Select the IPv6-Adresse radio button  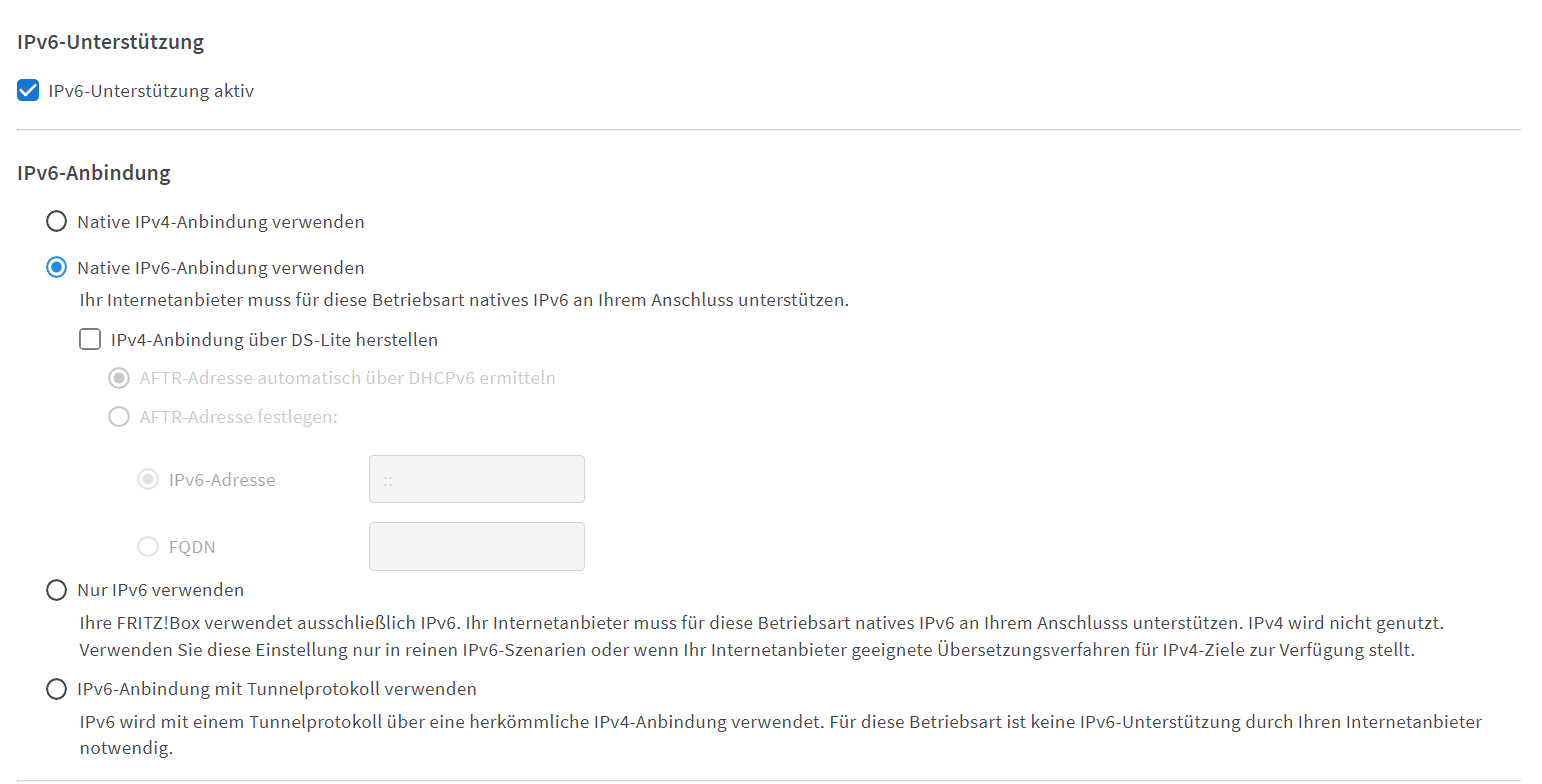pos(148,479)
